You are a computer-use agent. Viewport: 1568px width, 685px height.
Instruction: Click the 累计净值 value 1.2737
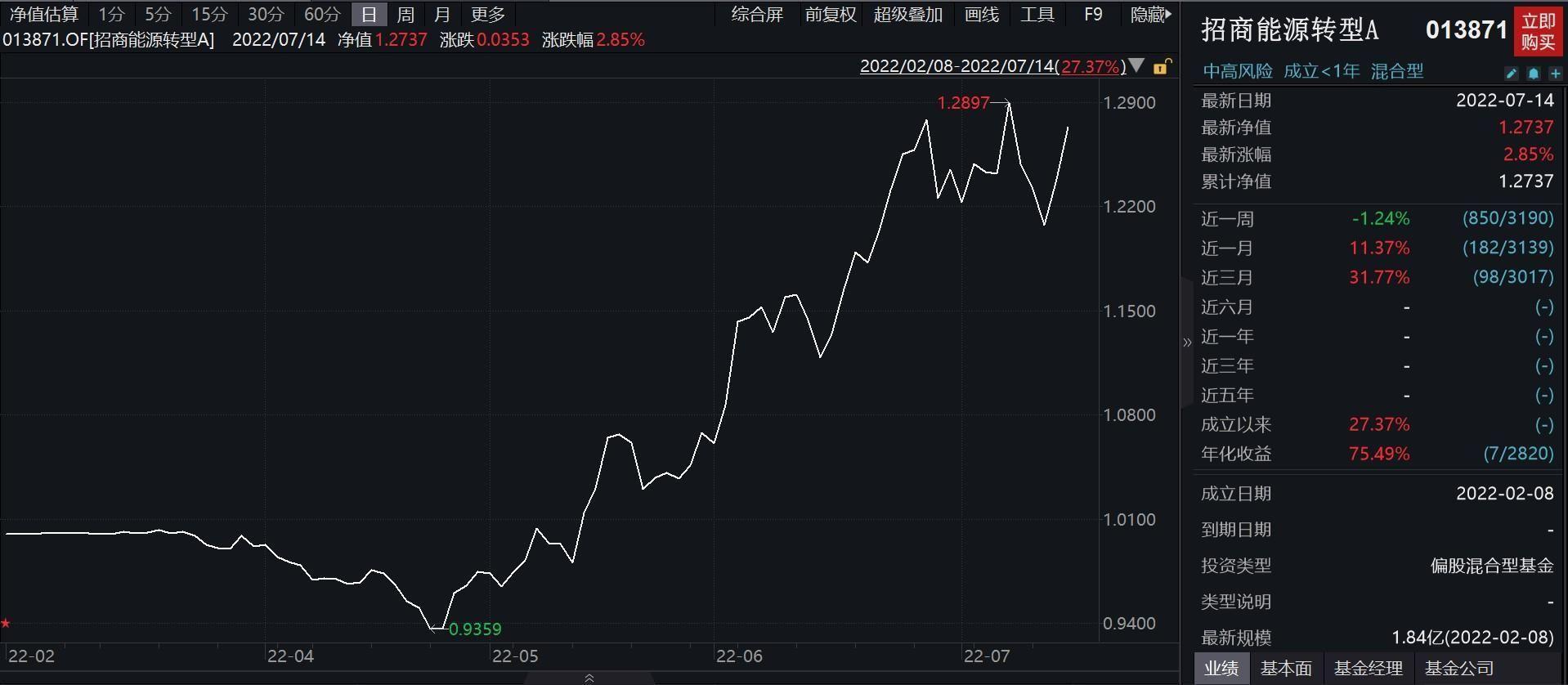coord(1525,181)
